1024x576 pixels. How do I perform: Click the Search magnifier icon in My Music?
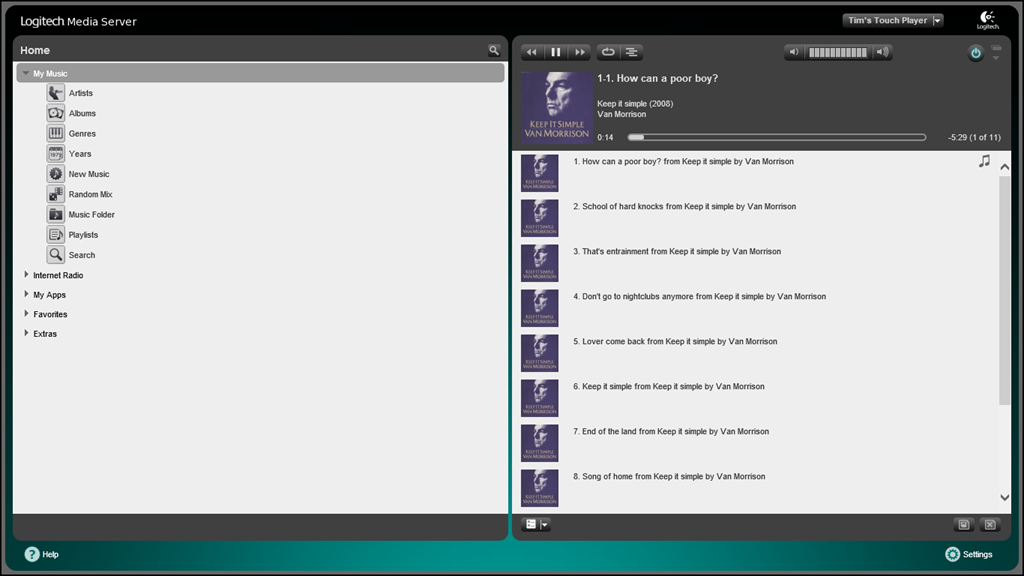(x=56, y=255)
